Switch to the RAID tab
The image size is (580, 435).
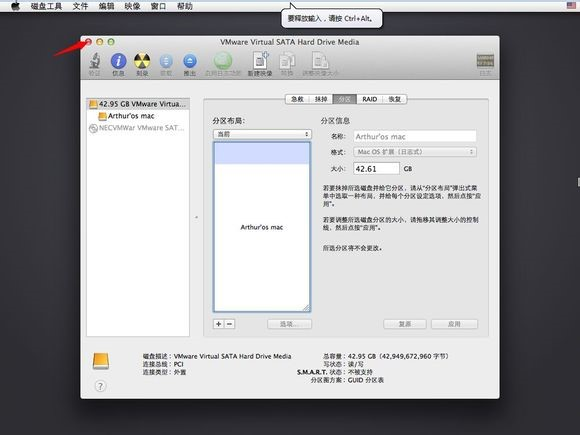coord(370,99)
